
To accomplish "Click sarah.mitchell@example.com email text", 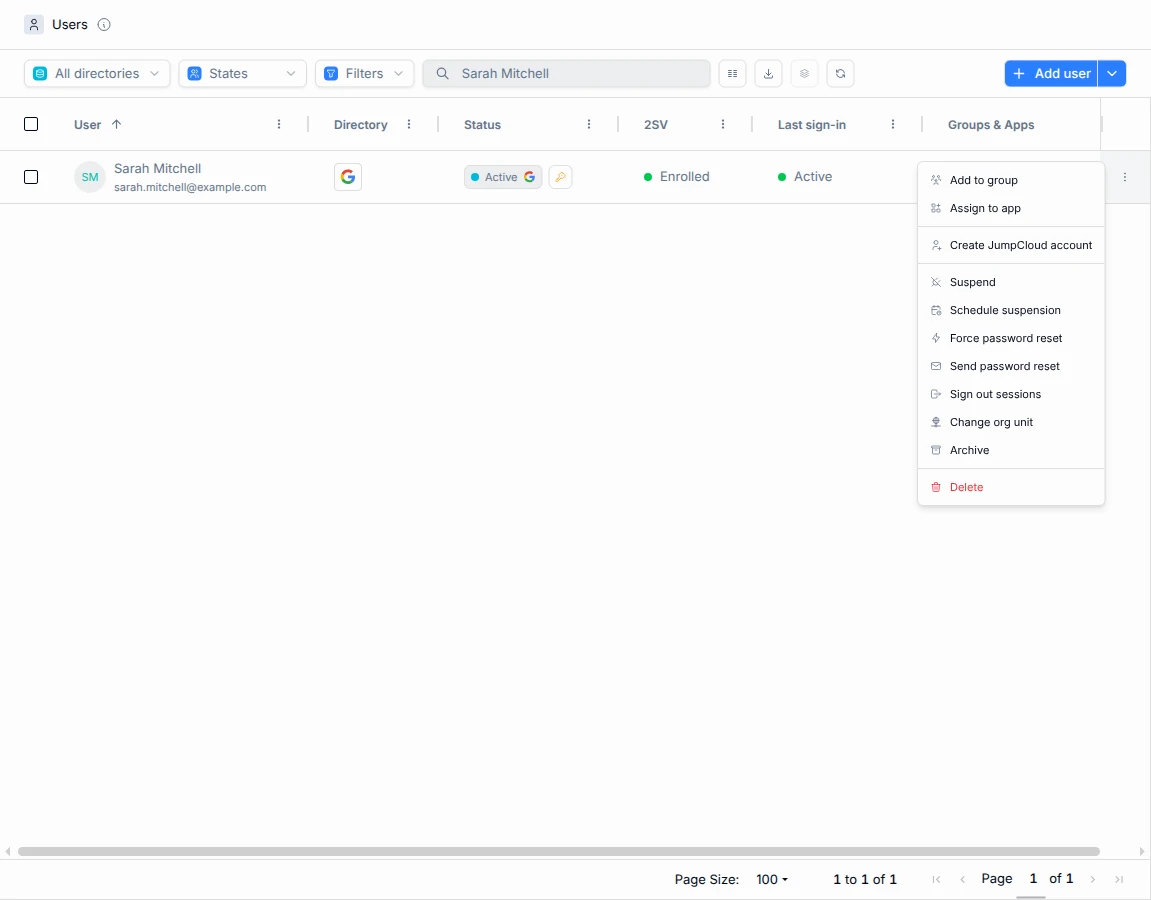I will pyautogui.click(x=190, y=187).
